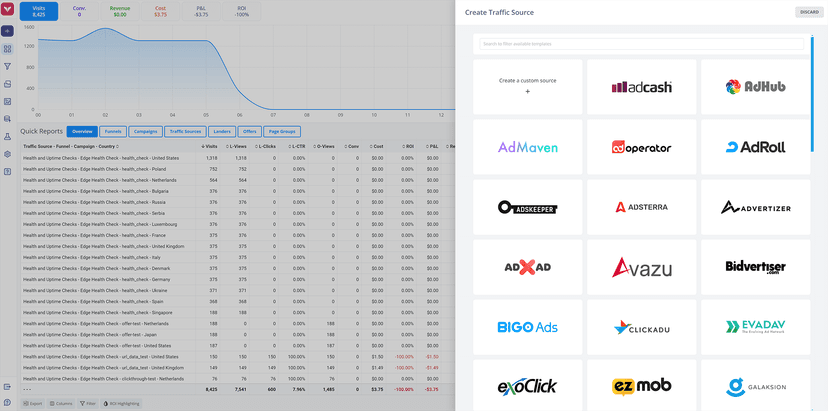Open the settings gear icon in sidebar
The image size is (828, 411).
7,154
